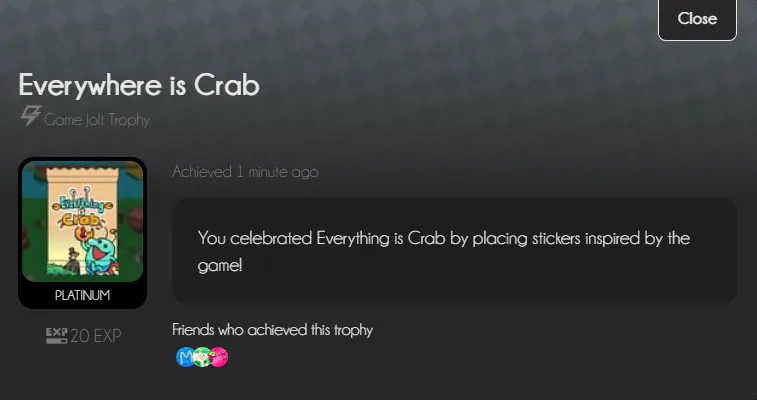The image size is (757, 400).
Task: Click the EXP bar icon
Action: (56, 336)
